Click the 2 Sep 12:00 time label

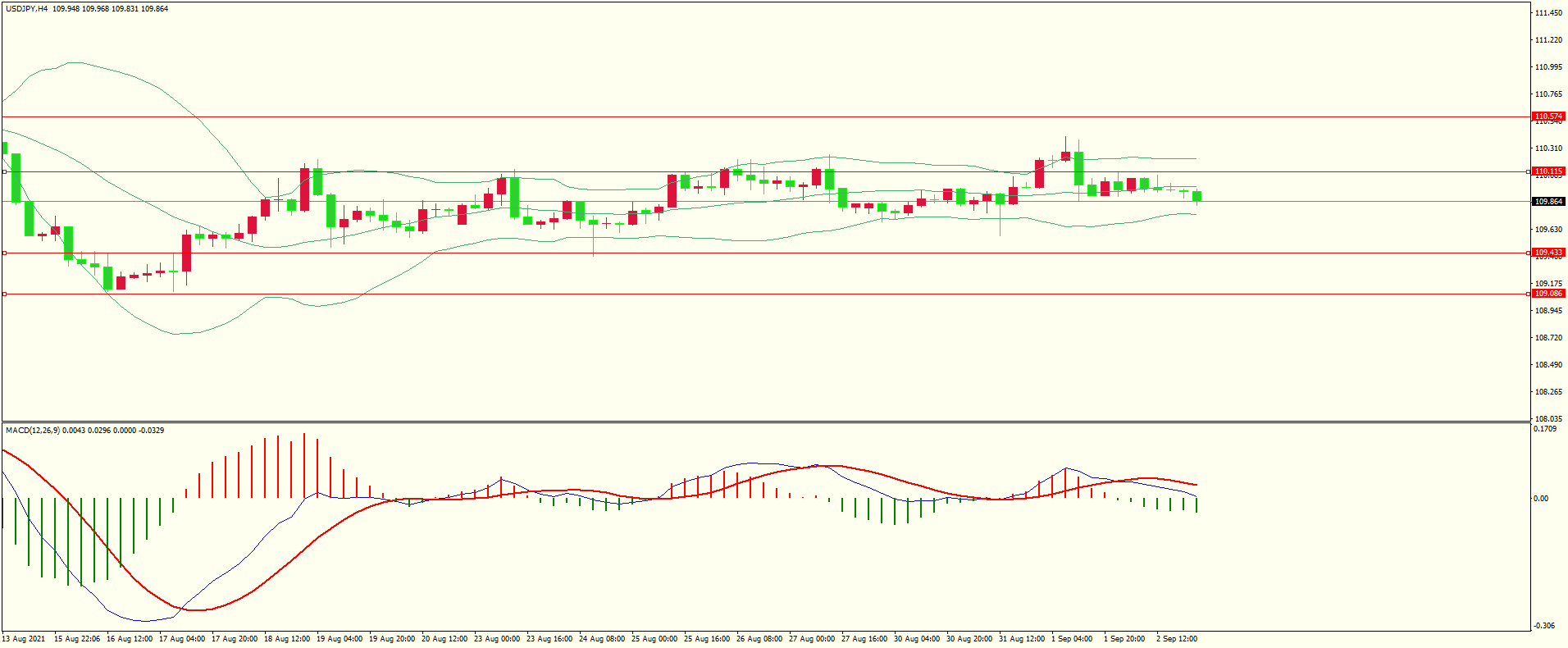1176,639
